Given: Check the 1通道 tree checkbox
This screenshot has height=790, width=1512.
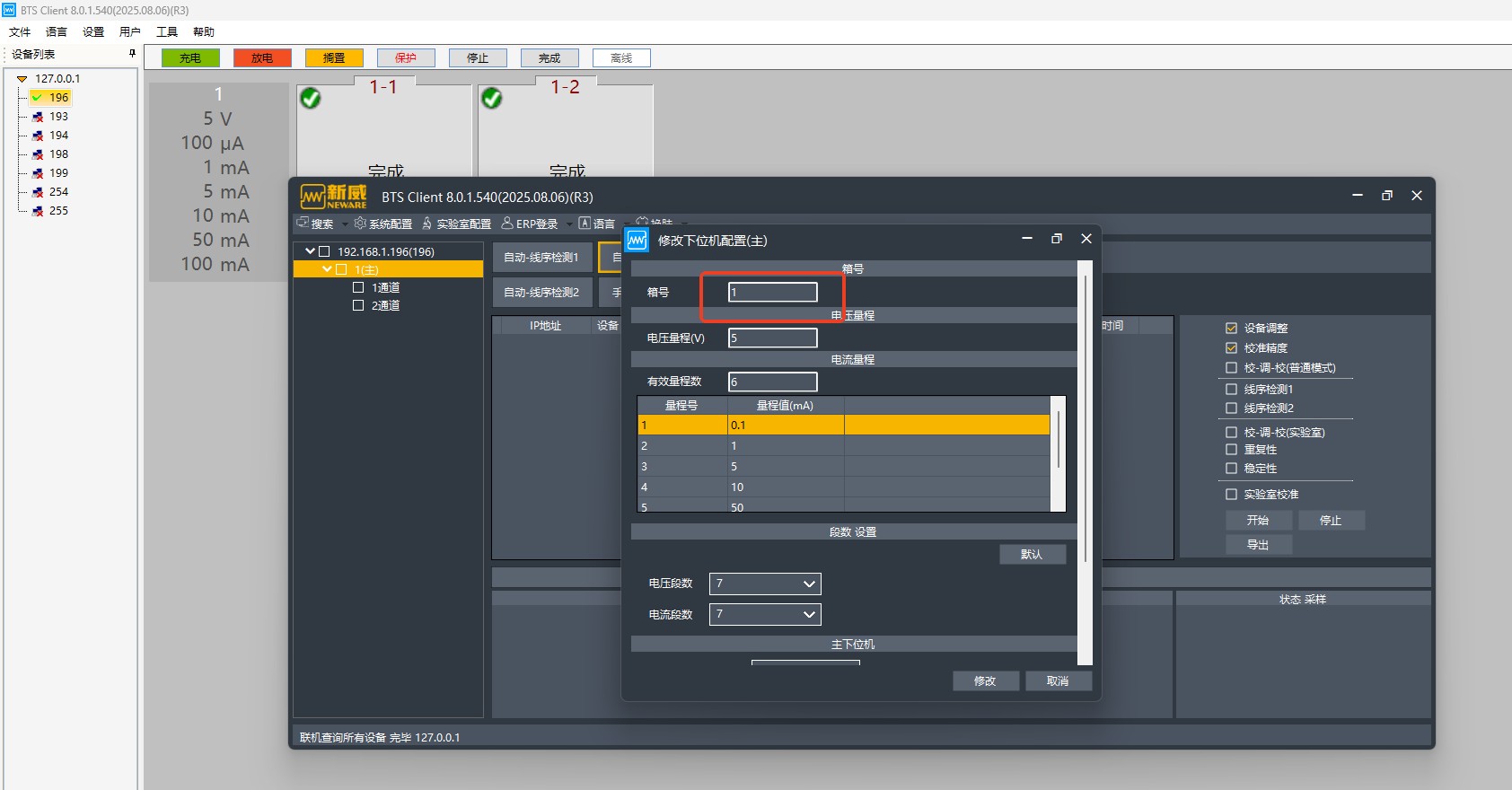Looking at the screenshot, I should [x=358, y=287].
